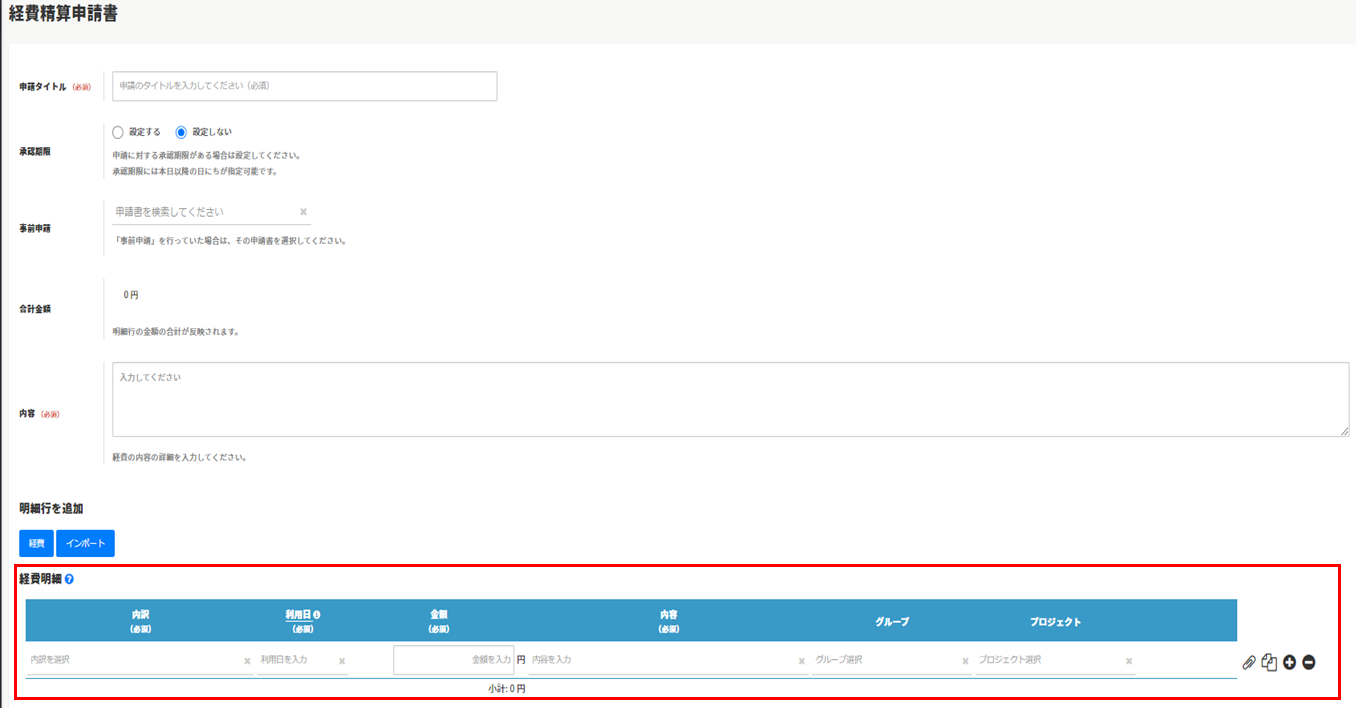The width and height of the screenshot is (1356, 708).
Task: Click the 金額を入力 amount field
Action: click(454, 660)
